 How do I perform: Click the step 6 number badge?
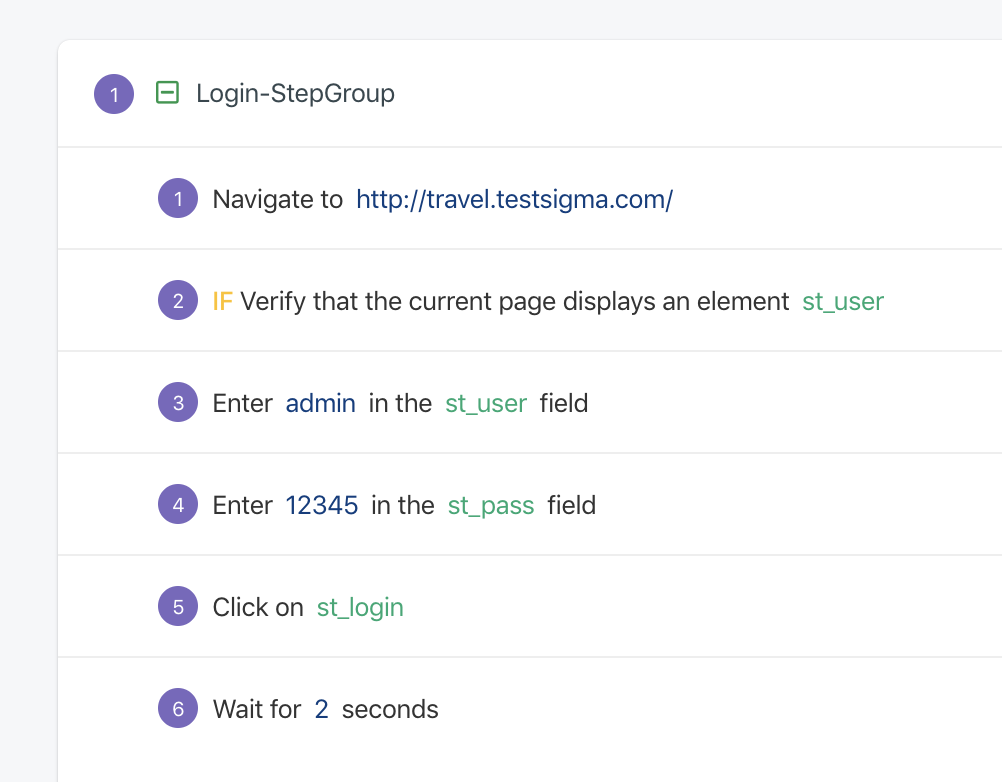178,709
